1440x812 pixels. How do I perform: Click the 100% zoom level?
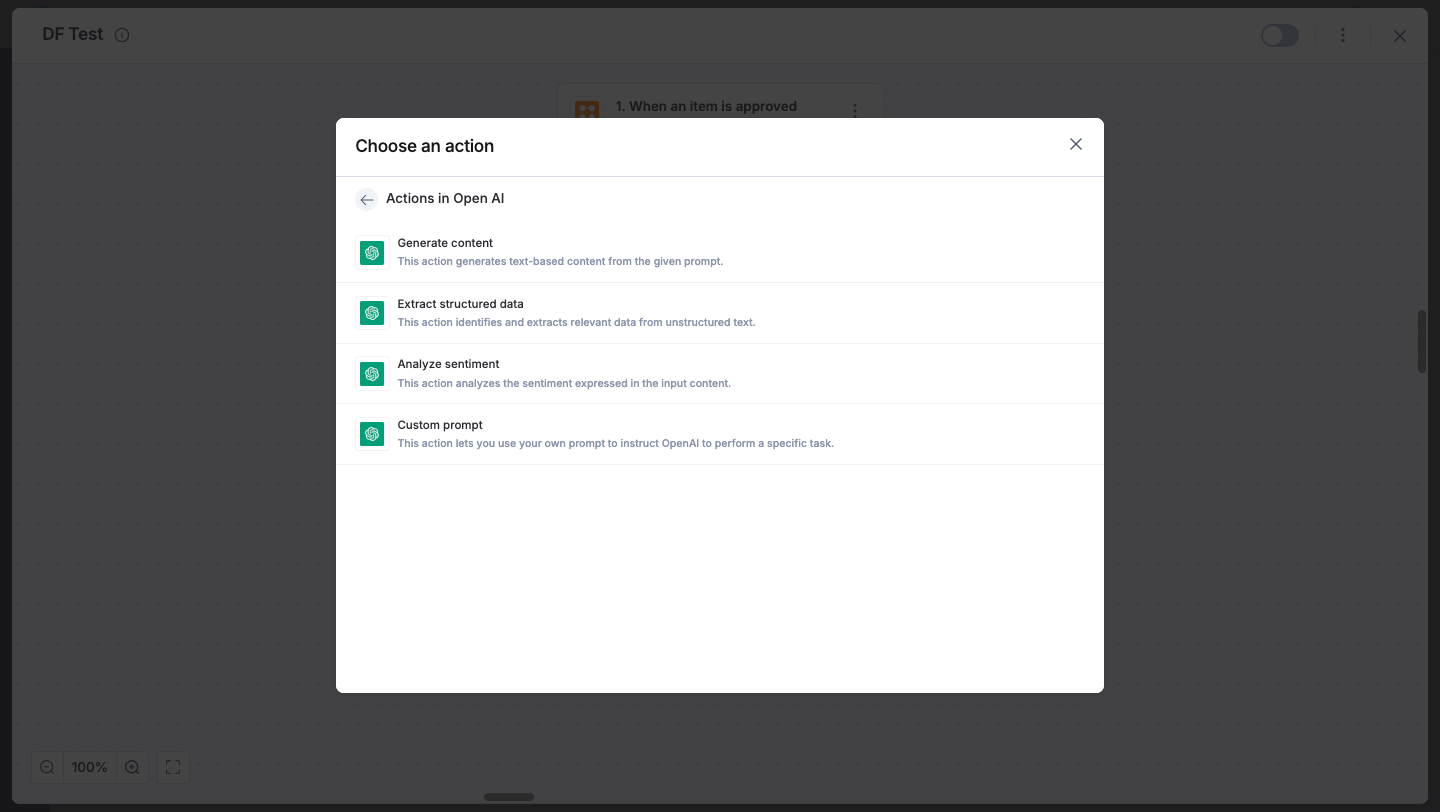[x=89, y=767]
